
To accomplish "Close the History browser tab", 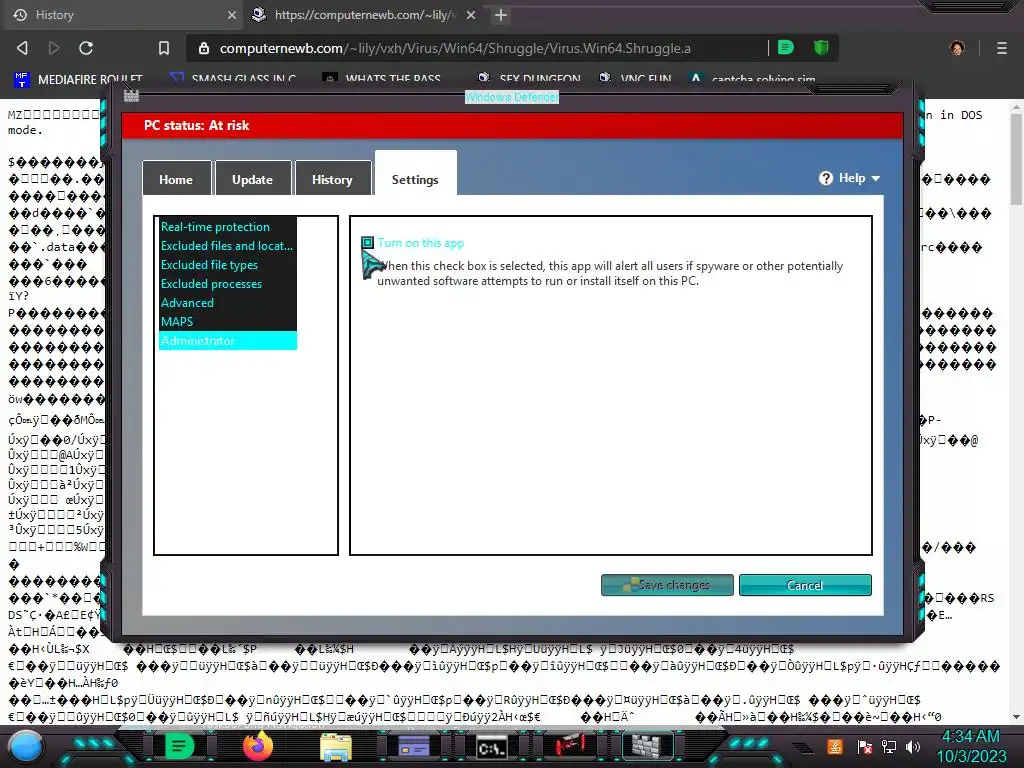I will pos(231,14).
